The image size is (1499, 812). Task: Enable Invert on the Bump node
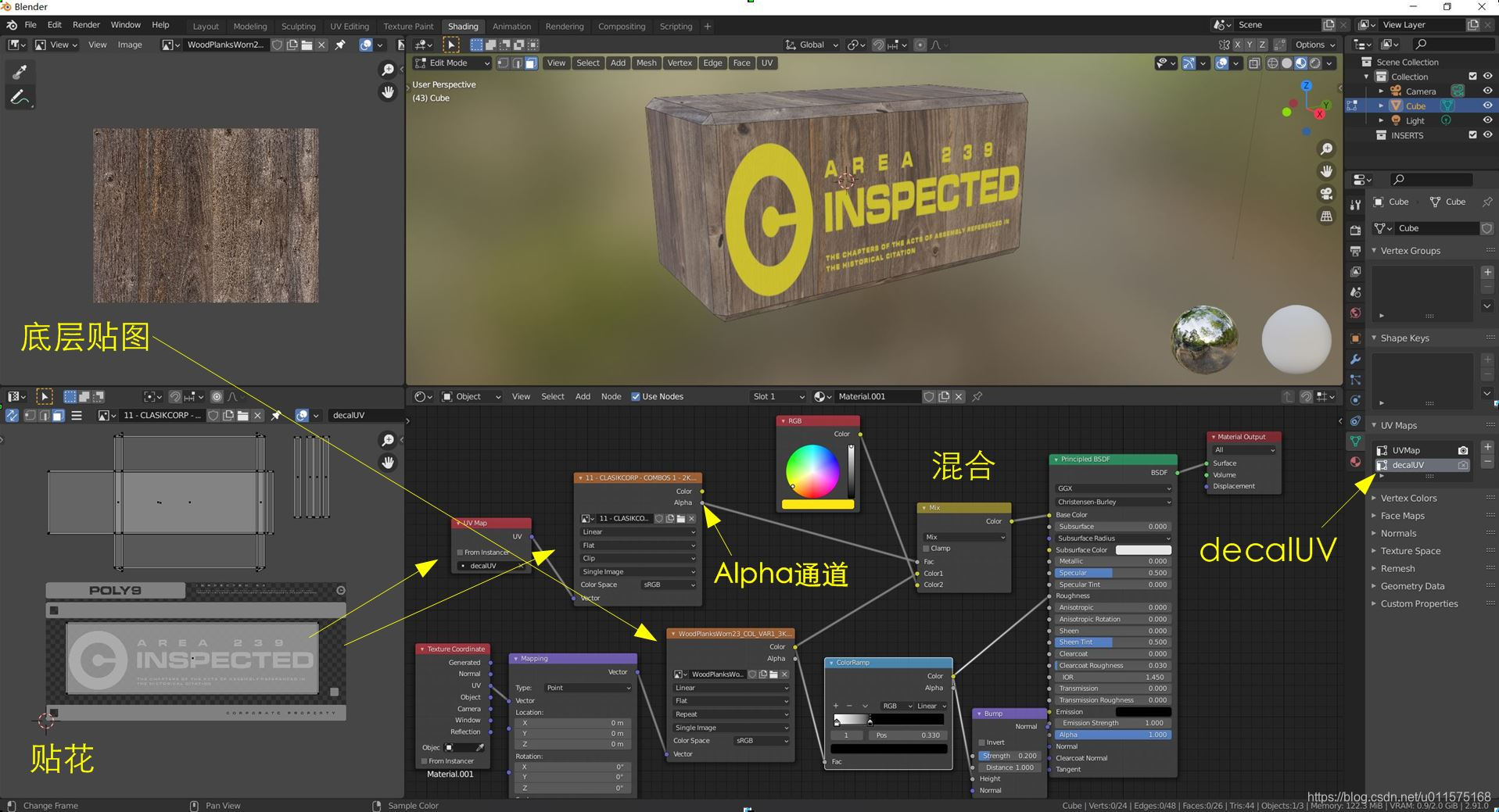coord(982,742)
